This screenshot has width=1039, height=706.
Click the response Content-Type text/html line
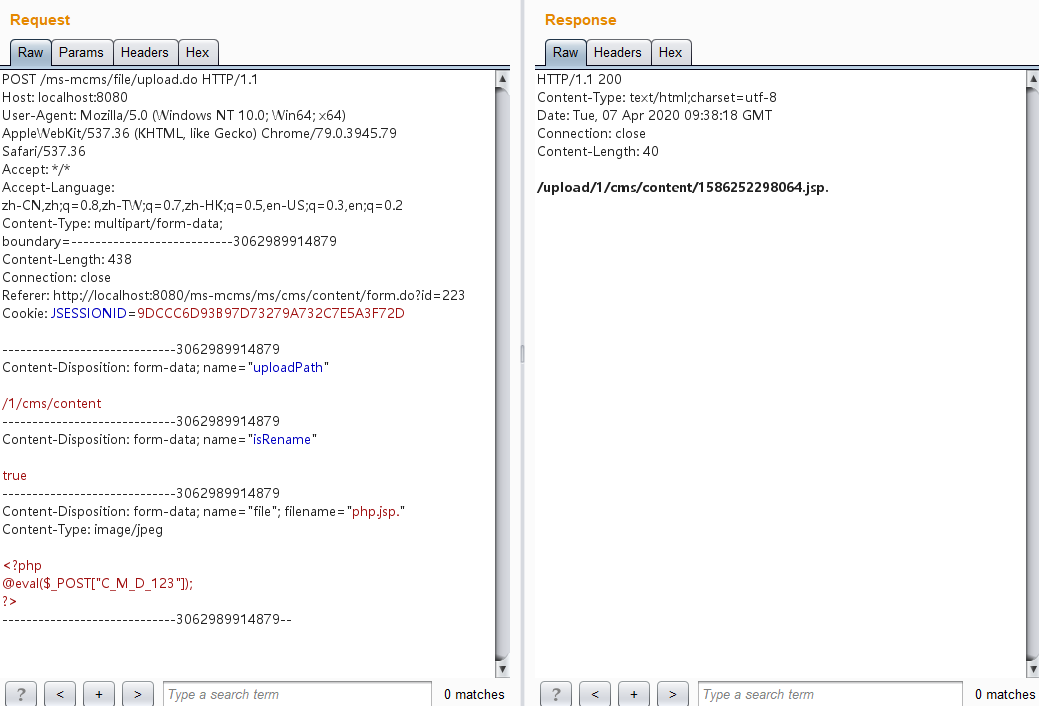click(x=657, y=97)
